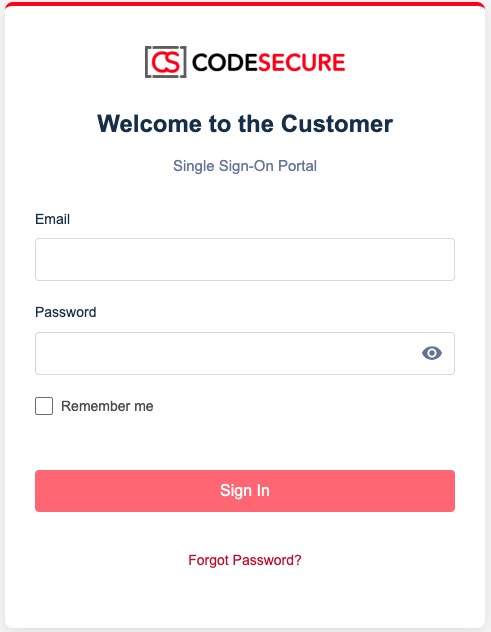491x632 pixels.
Task: Click the CS bracket logo icon
Action: (166, 62)
